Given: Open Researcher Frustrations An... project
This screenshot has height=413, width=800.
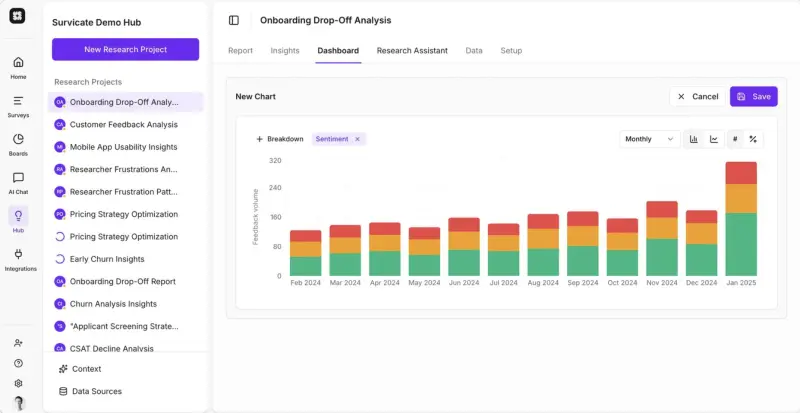Looking at the screenshot, I should click(126, 169).
